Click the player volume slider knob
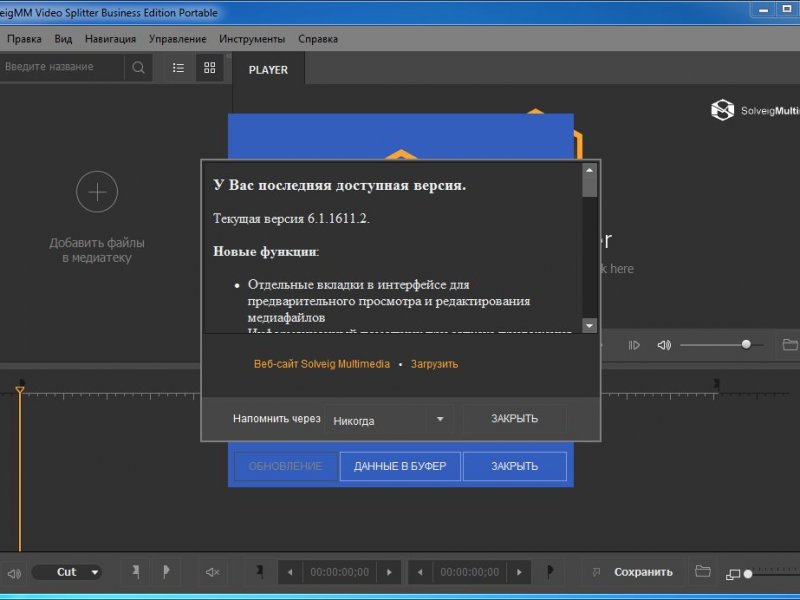800x600 pixels. pos(746,344)
